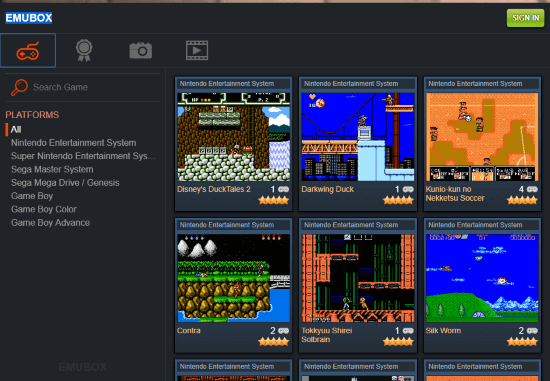Click the controller icon on the Silk Worm card
The width and height of the screenshot is (550, 381).
[532, 330]
